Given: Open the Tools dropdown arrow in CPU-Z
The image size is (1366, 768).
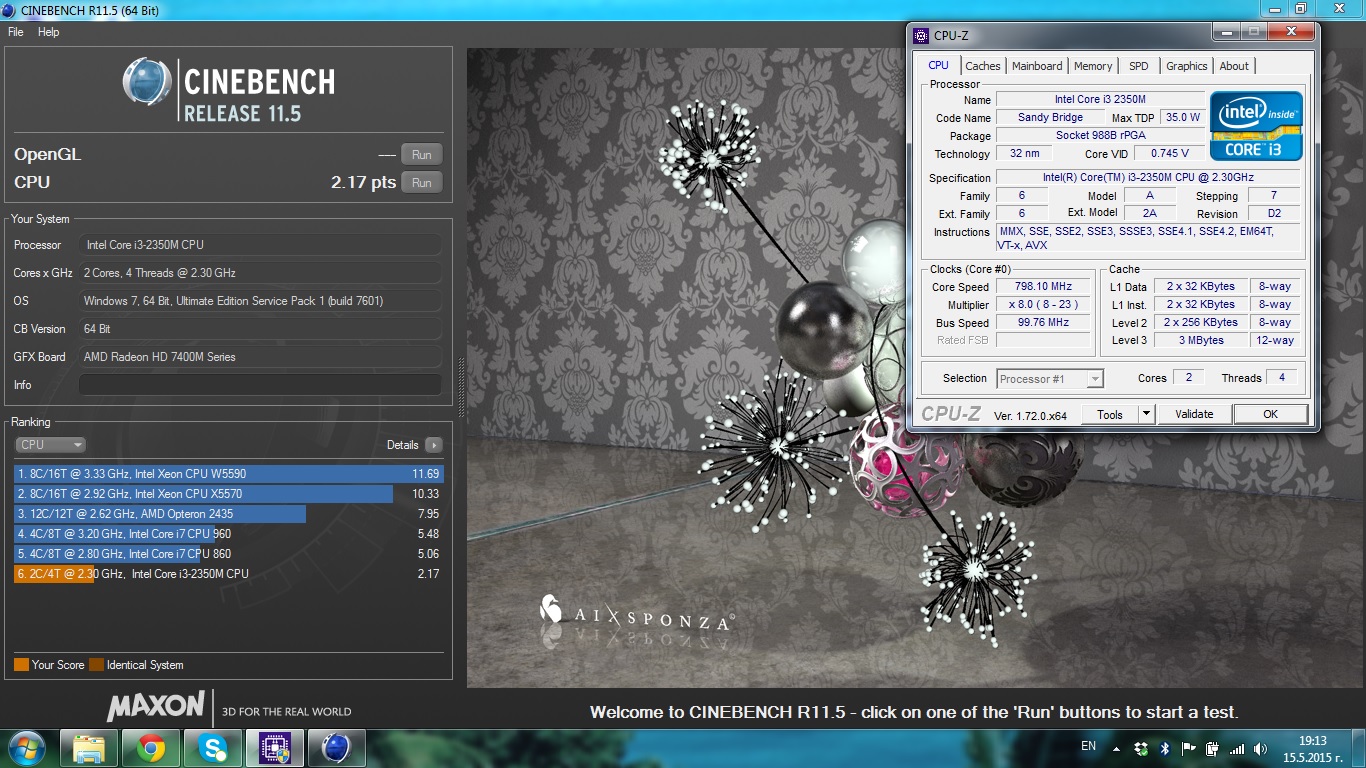Looking at the screenshot, I should pos(1147,414).
